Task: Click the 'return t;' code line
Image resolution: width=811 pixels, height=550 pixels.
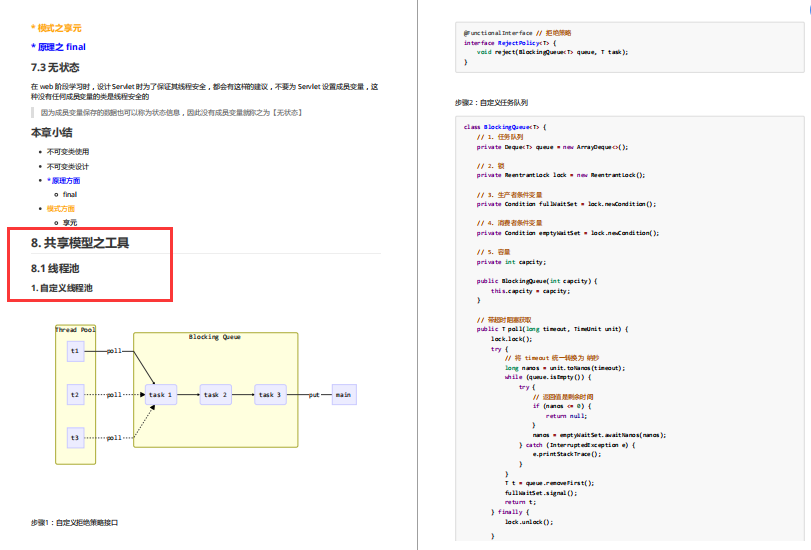Action: point(520,502)
